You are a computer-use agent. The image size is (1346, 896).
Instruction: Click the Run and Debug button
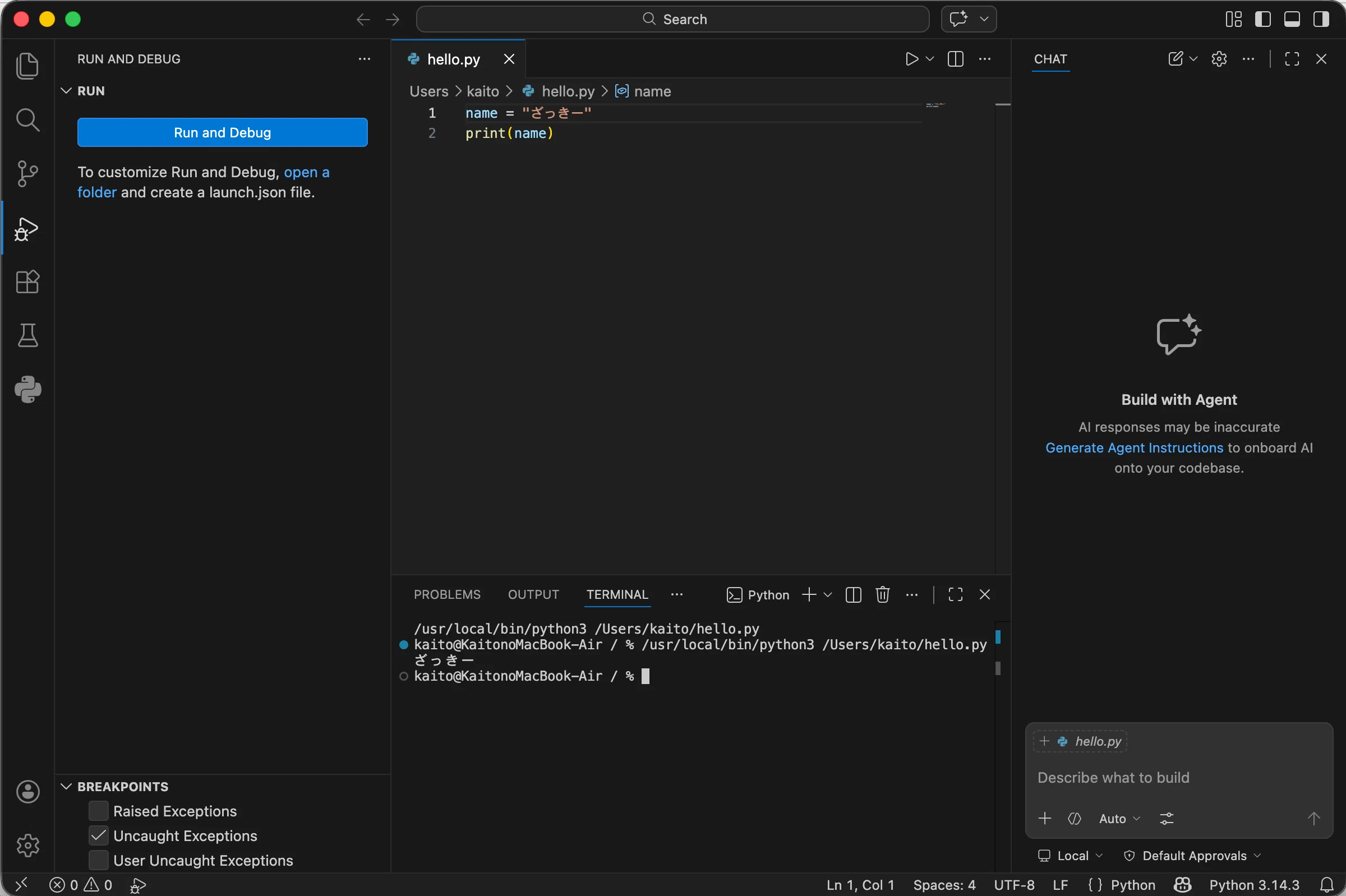[222, 132]
